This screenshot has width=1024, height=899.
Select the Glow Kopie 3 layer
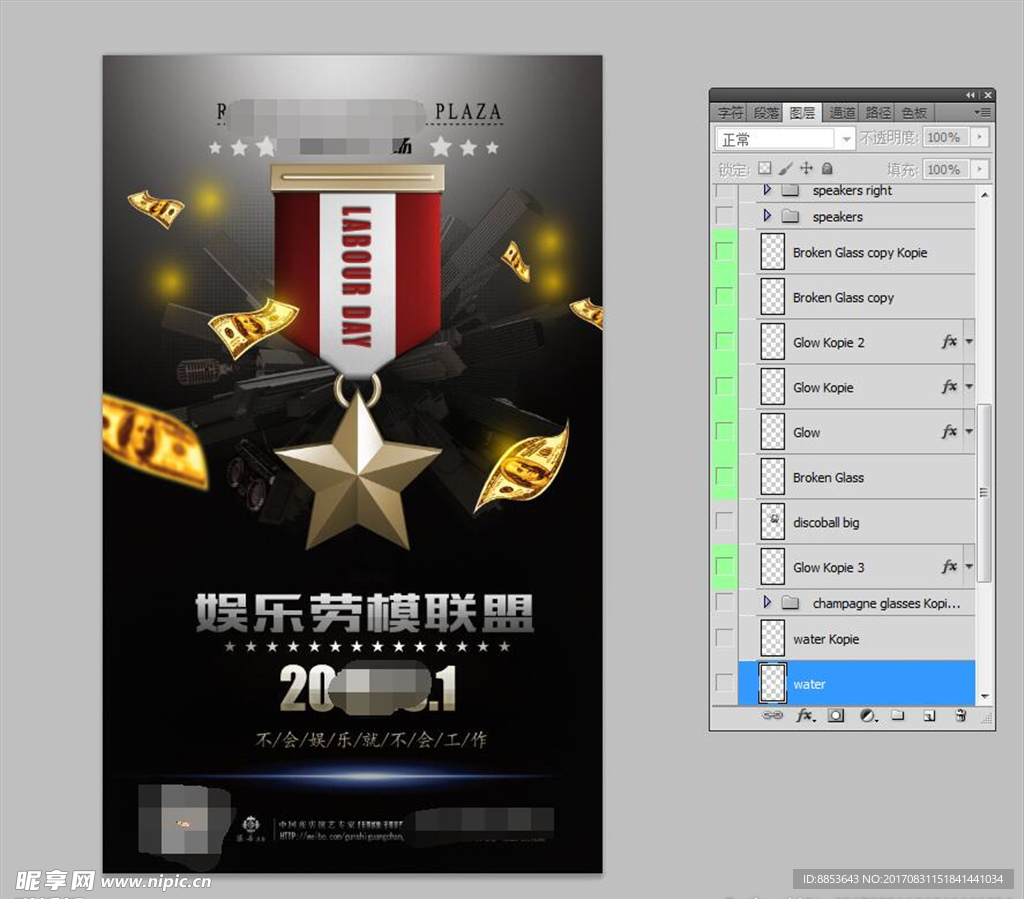pyautogui.click(x=856, y=567)
